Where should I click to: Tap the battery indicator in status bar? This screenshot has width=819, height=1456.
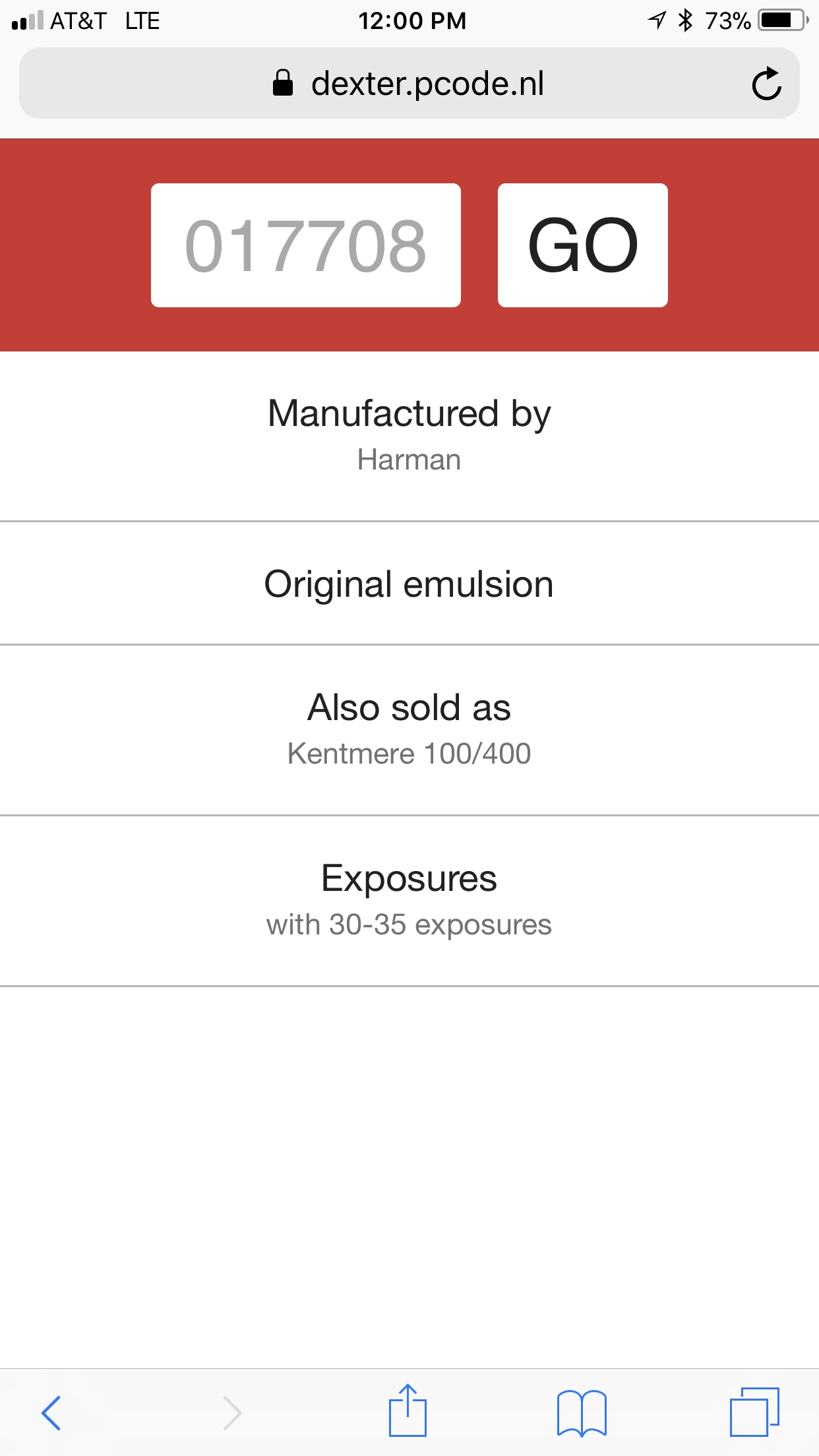pyautogui.click(x=783, y=20)
